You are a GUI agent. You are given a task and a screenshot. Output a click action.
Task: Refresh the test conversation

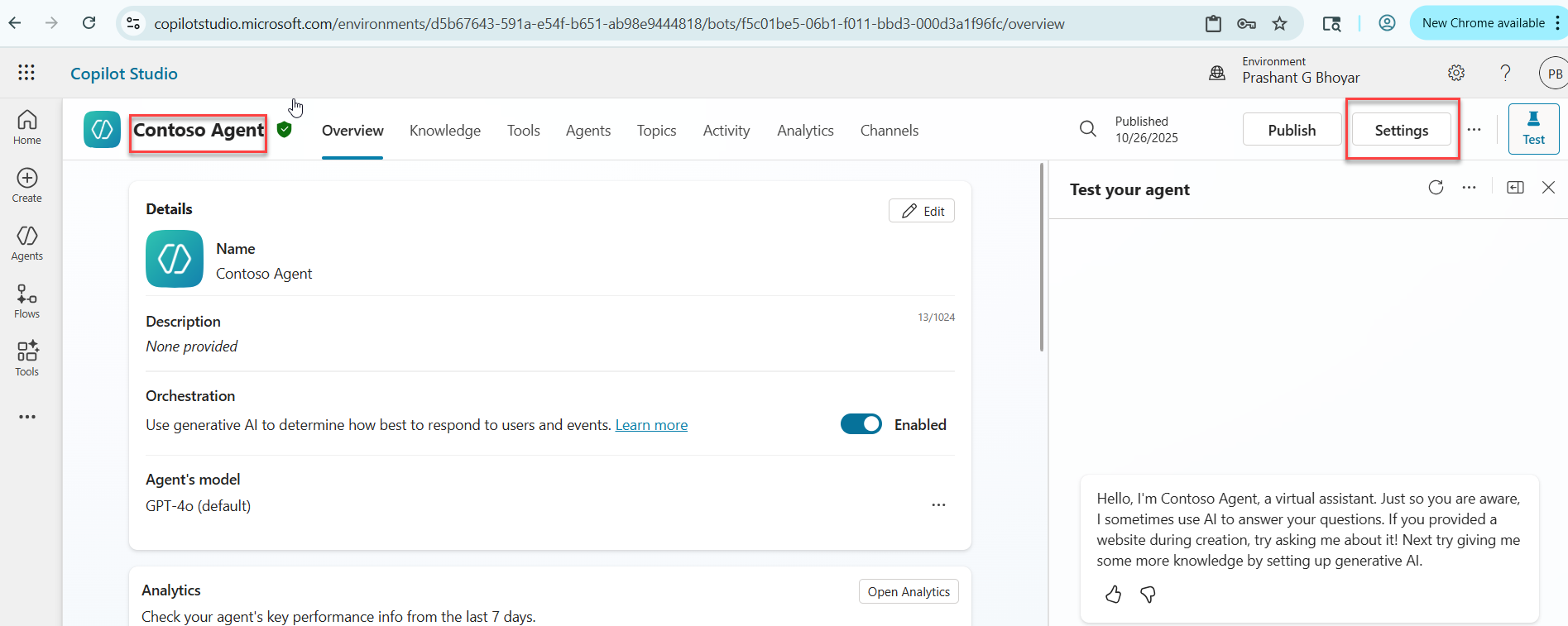[x=1436, y=188]
